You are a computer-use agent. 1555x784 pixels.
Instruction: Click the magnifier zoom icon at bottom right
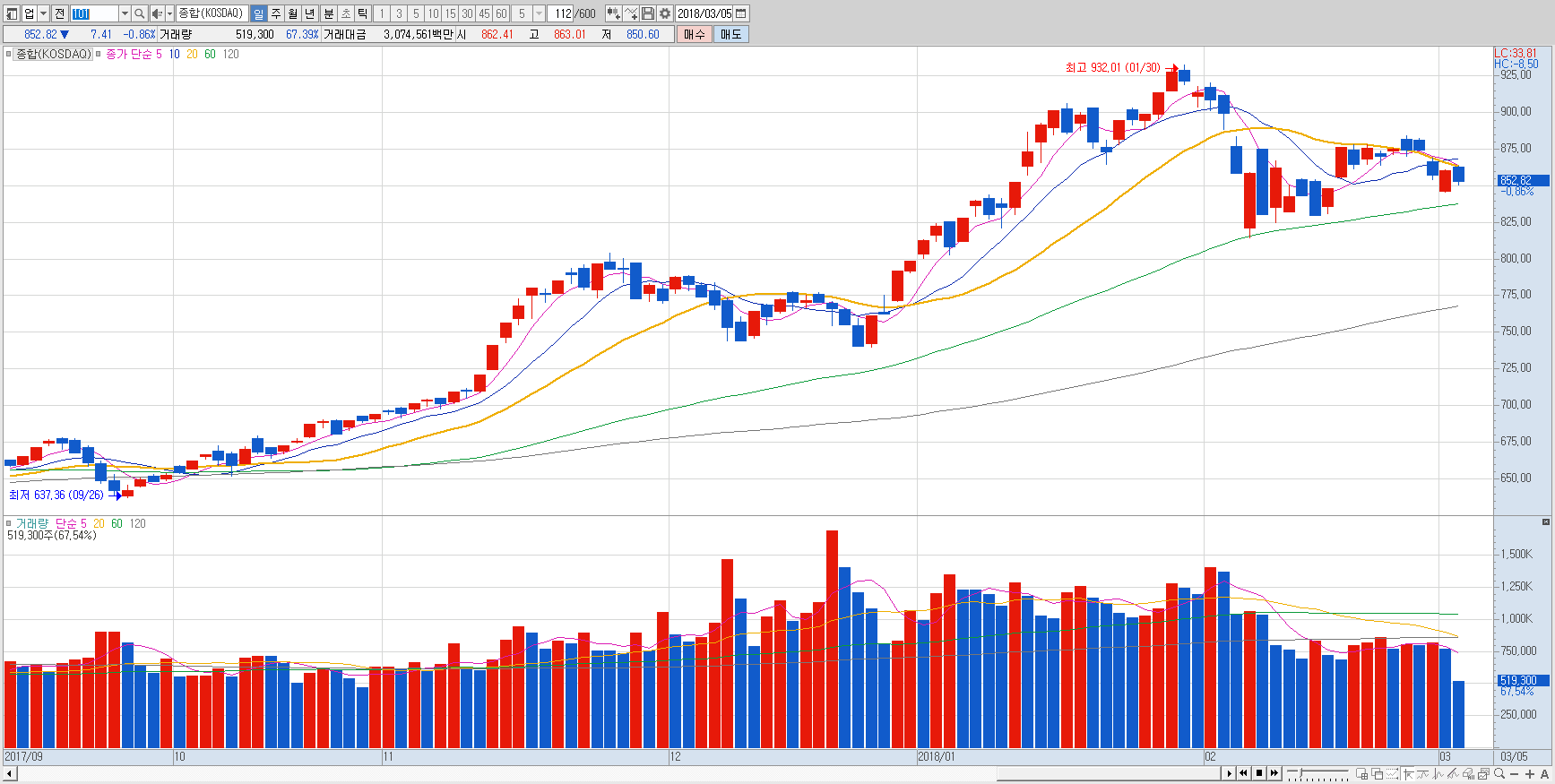tap(1499, 773)
